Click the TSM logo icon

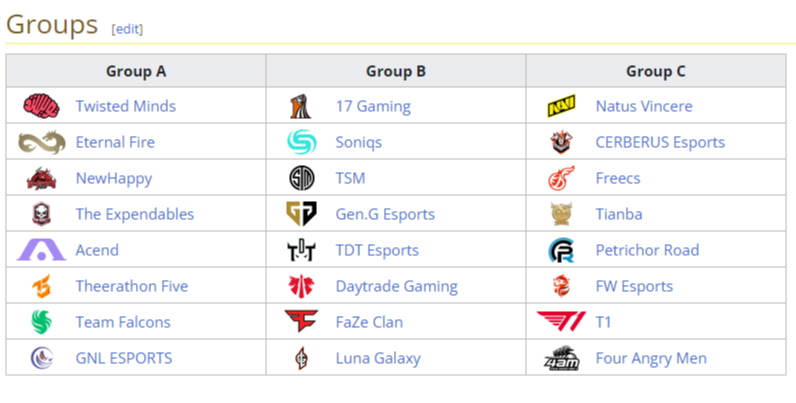coord(301,178)
